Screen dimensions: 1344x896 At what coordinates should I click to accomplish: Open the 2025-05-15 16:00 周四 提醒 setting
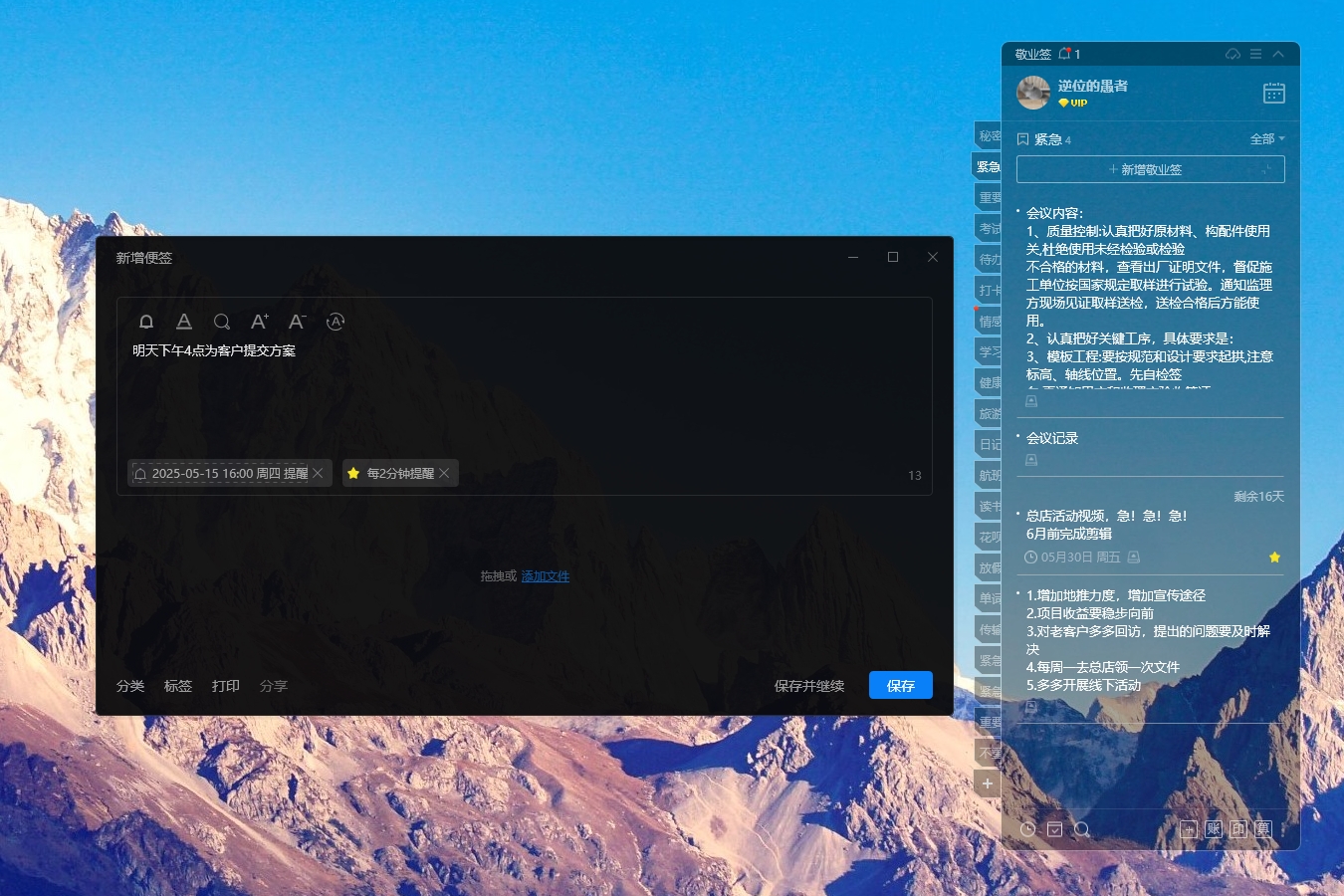220,473
